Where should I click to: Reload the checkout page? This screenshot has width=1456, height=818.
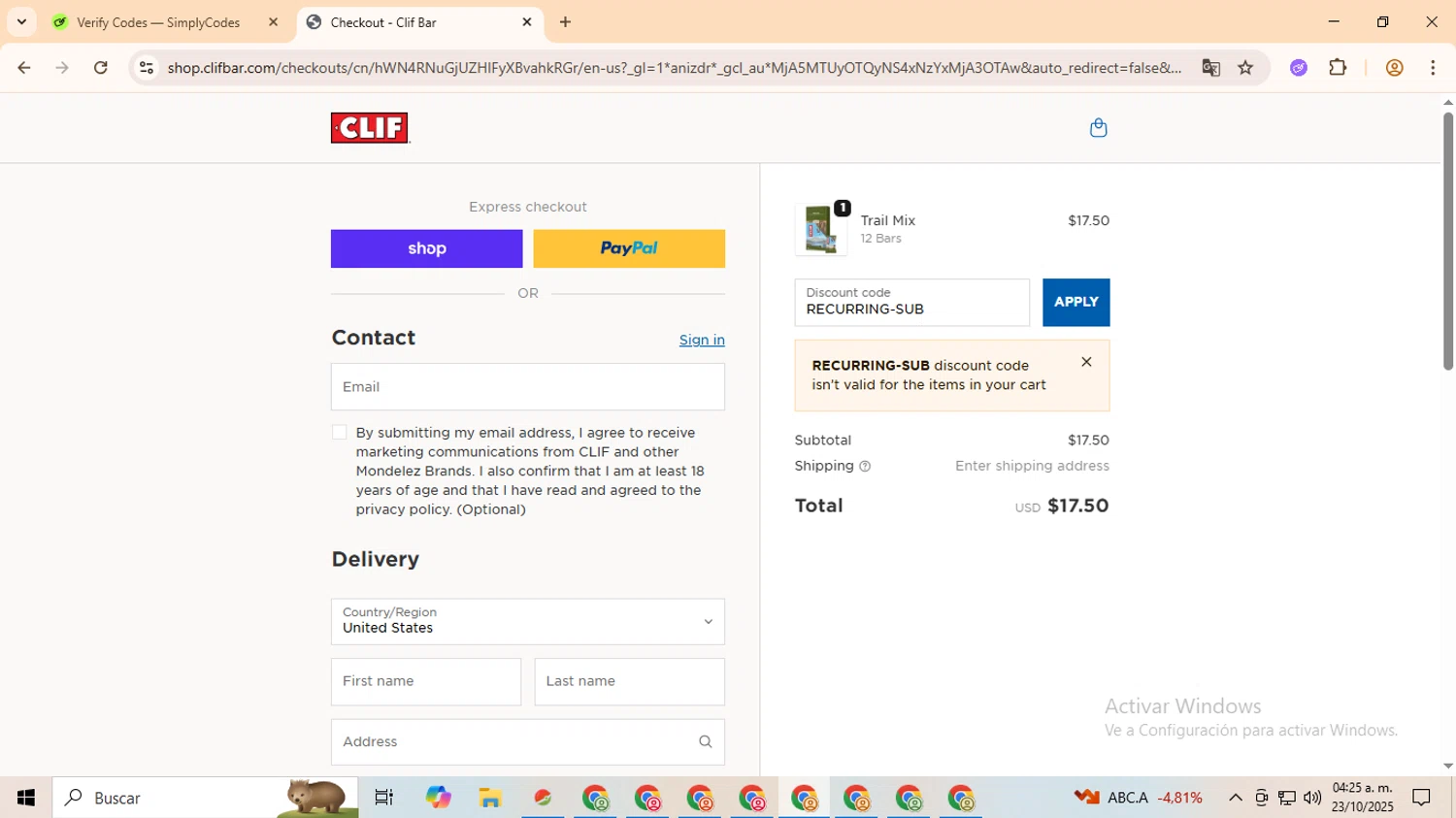tap(101, 68)
